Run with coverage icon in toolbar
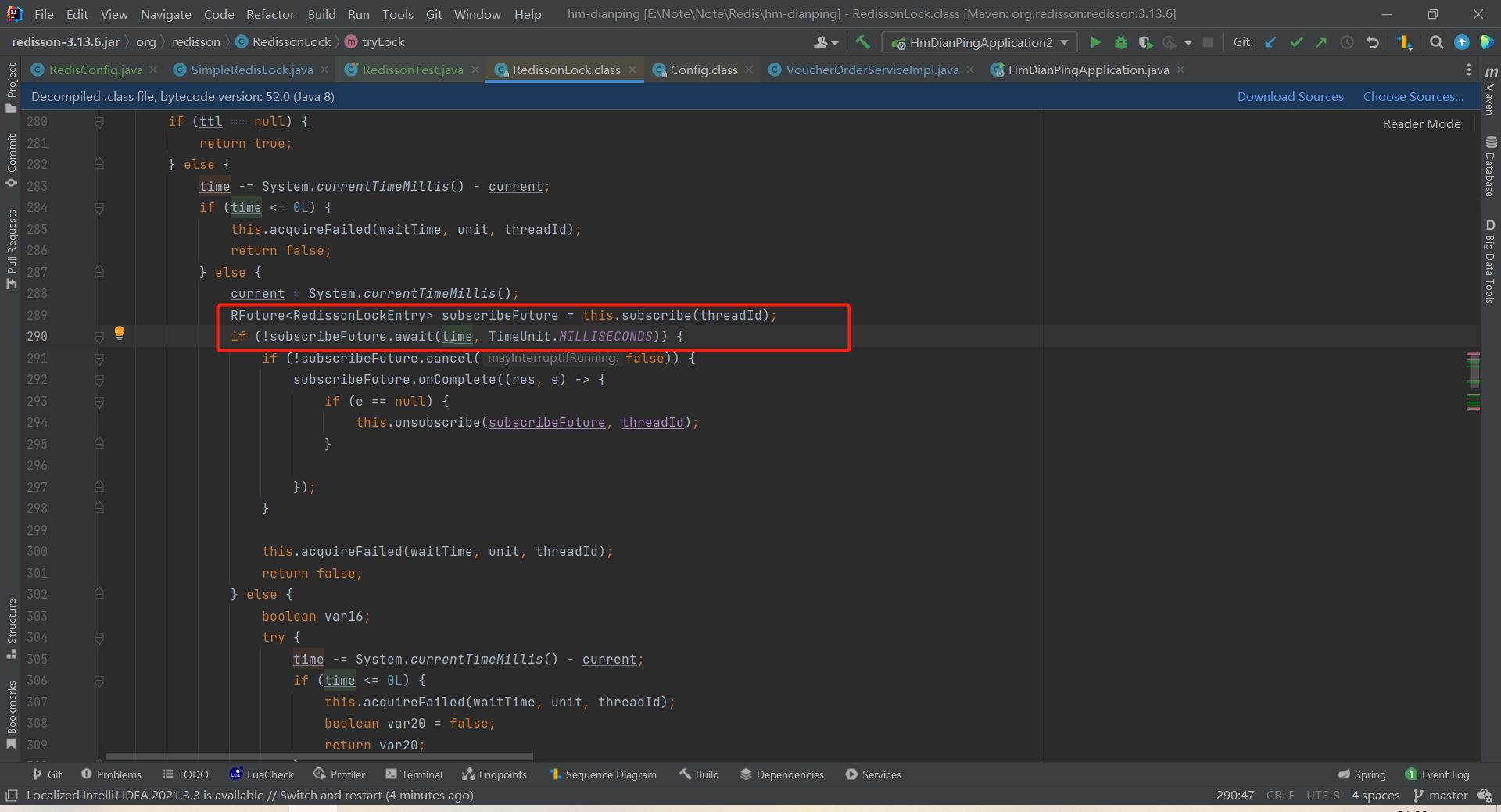The width and height of the screenshot is (1501, 812). click(x=1145, y=42)
